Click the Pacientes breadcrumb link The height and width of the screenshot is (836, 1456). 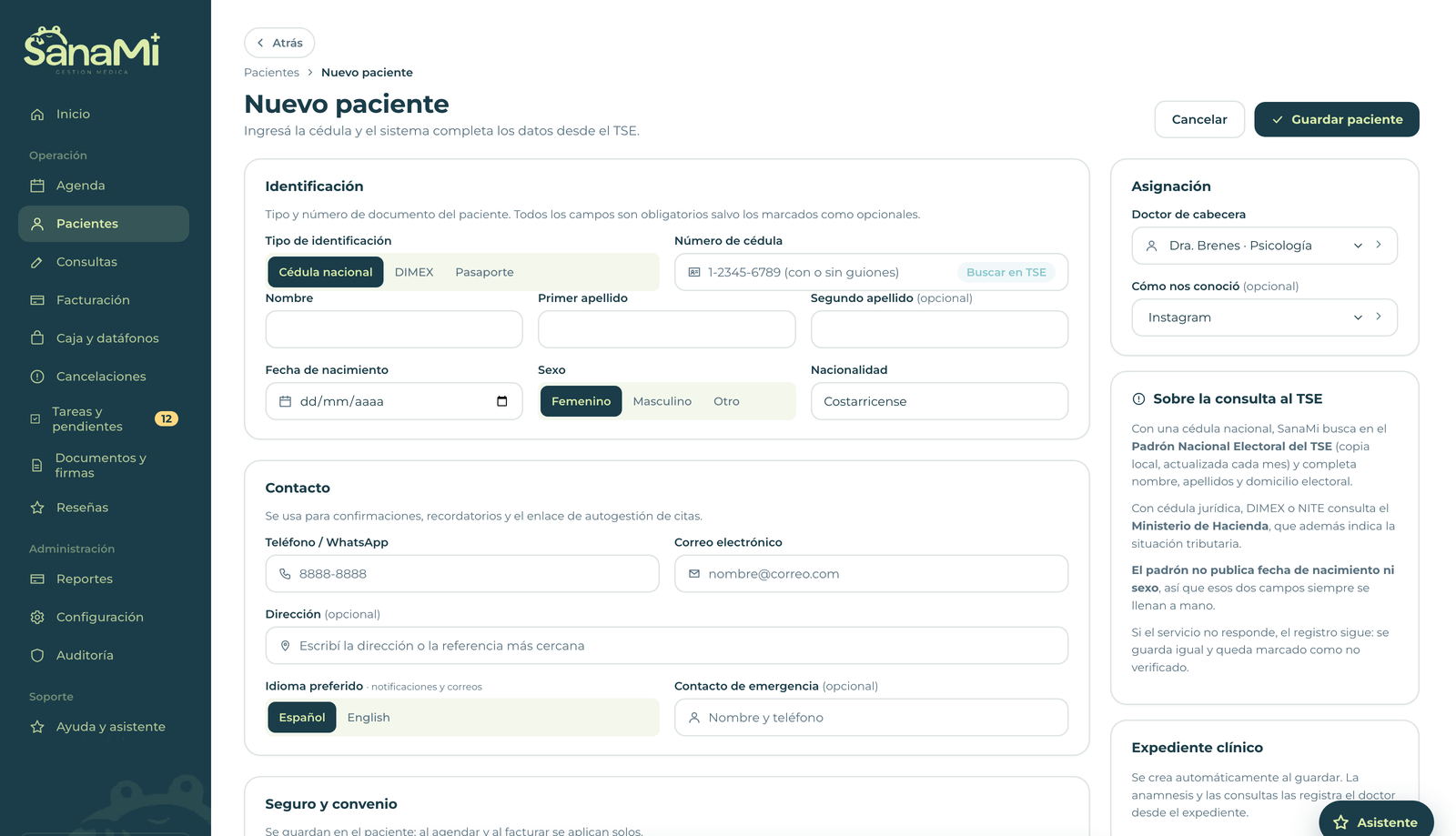(x=271, y=73)
